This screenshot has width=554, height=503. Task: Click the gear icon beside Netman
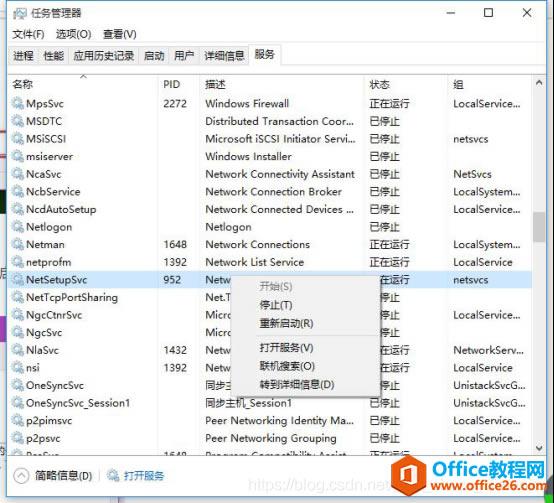coord(17,244)
